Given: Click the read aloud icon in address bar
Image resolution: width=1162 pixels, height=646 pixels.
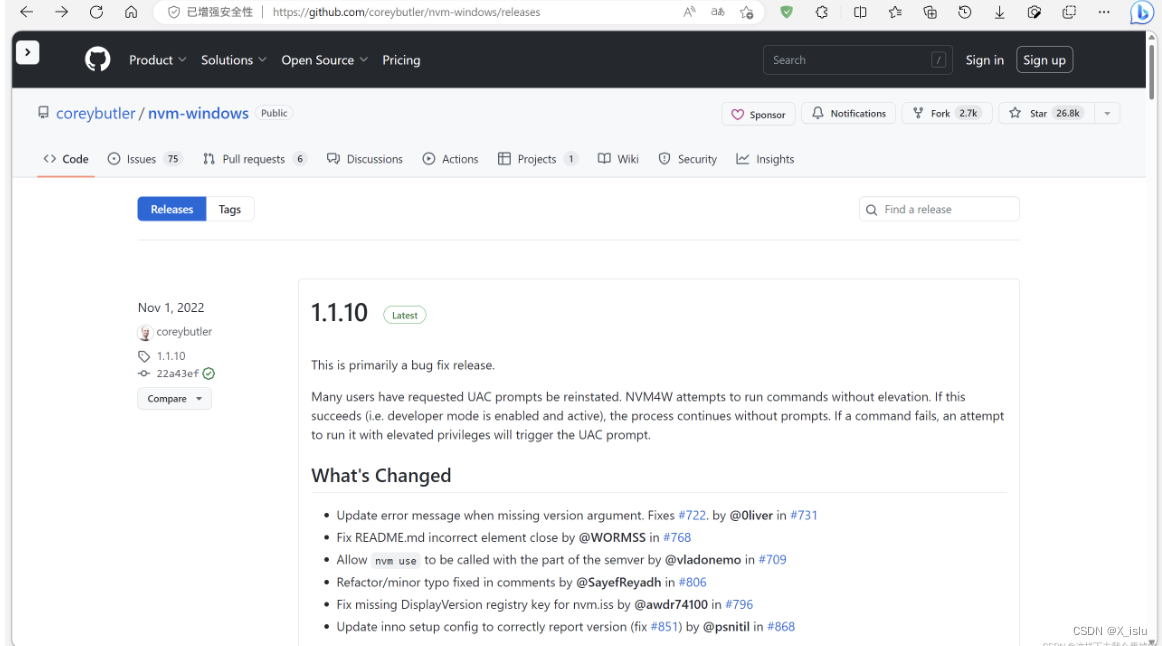Looking at the screenshot, I should pos(689,12).
